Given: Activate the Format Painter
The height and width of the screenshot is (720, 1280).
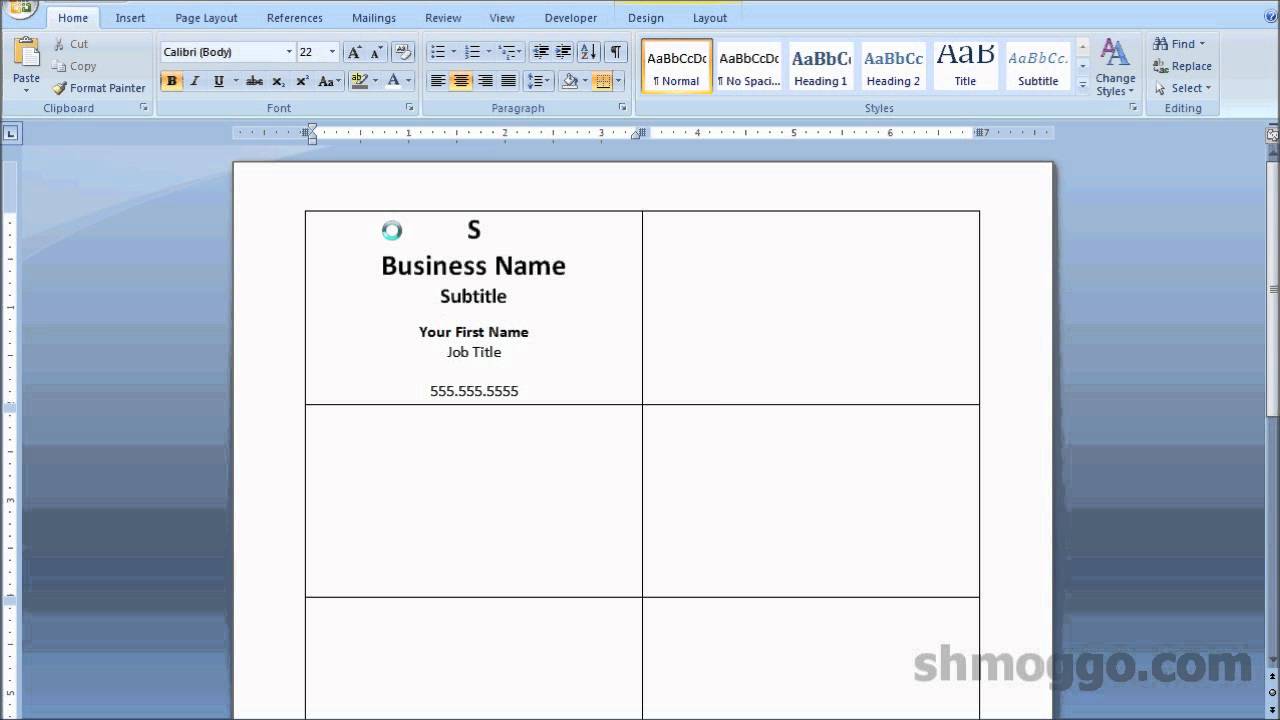Looking at the screenshot, I should click(x=98, y=88).
